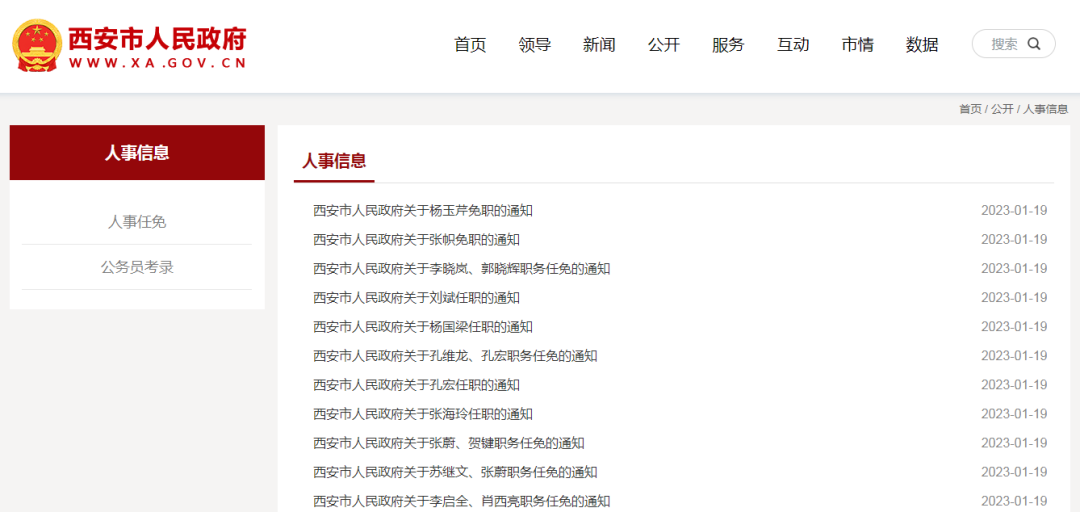1080x512 pixels.
Task: Go to the 领导 menu item
Action: tap(535, 45)
